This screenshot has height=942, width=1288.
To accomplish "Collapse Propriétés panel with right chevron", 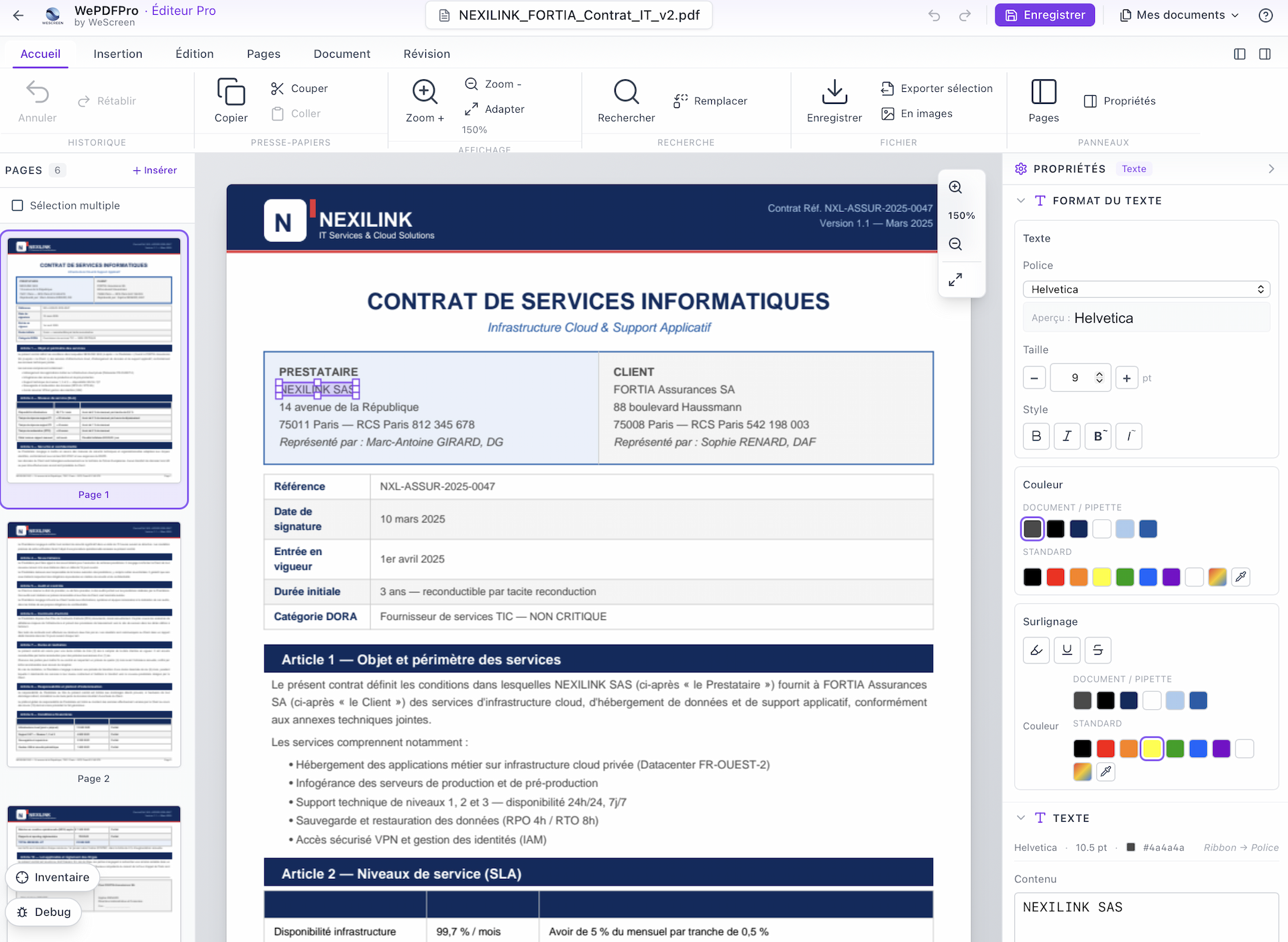I will 1271,169.
